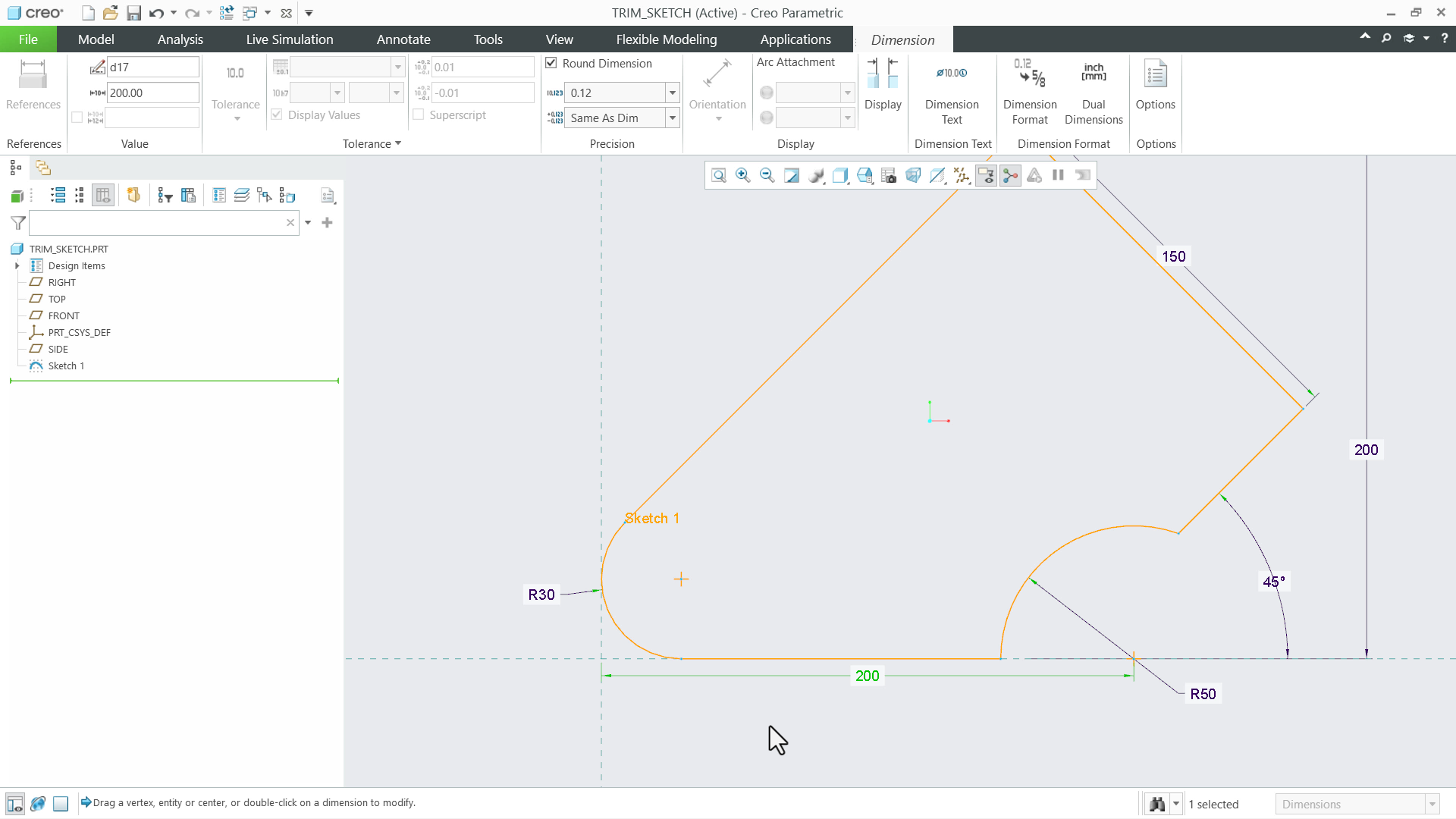Viewport: 1456px width, 819px height.
Task: Click the Collapse All icon in model tree toolbar
Action: (x=80, y=196)
